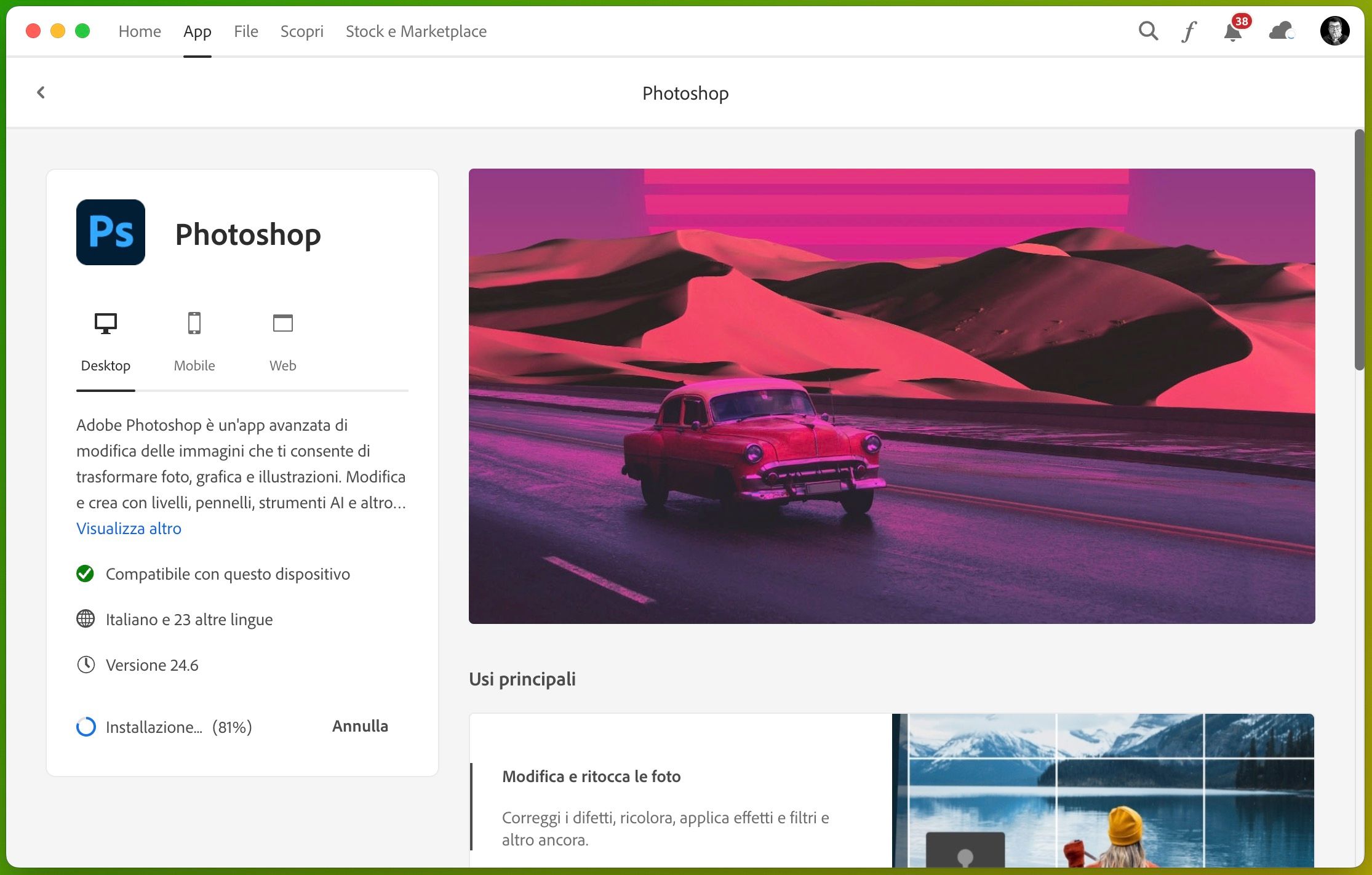
Task: Switch to Mobile platform tab label
Action: [x=194, y=366]
